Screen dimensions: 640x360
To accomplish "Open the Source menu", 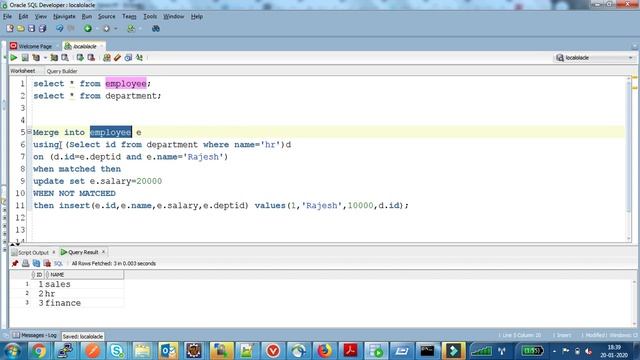I will pos(107,16).
